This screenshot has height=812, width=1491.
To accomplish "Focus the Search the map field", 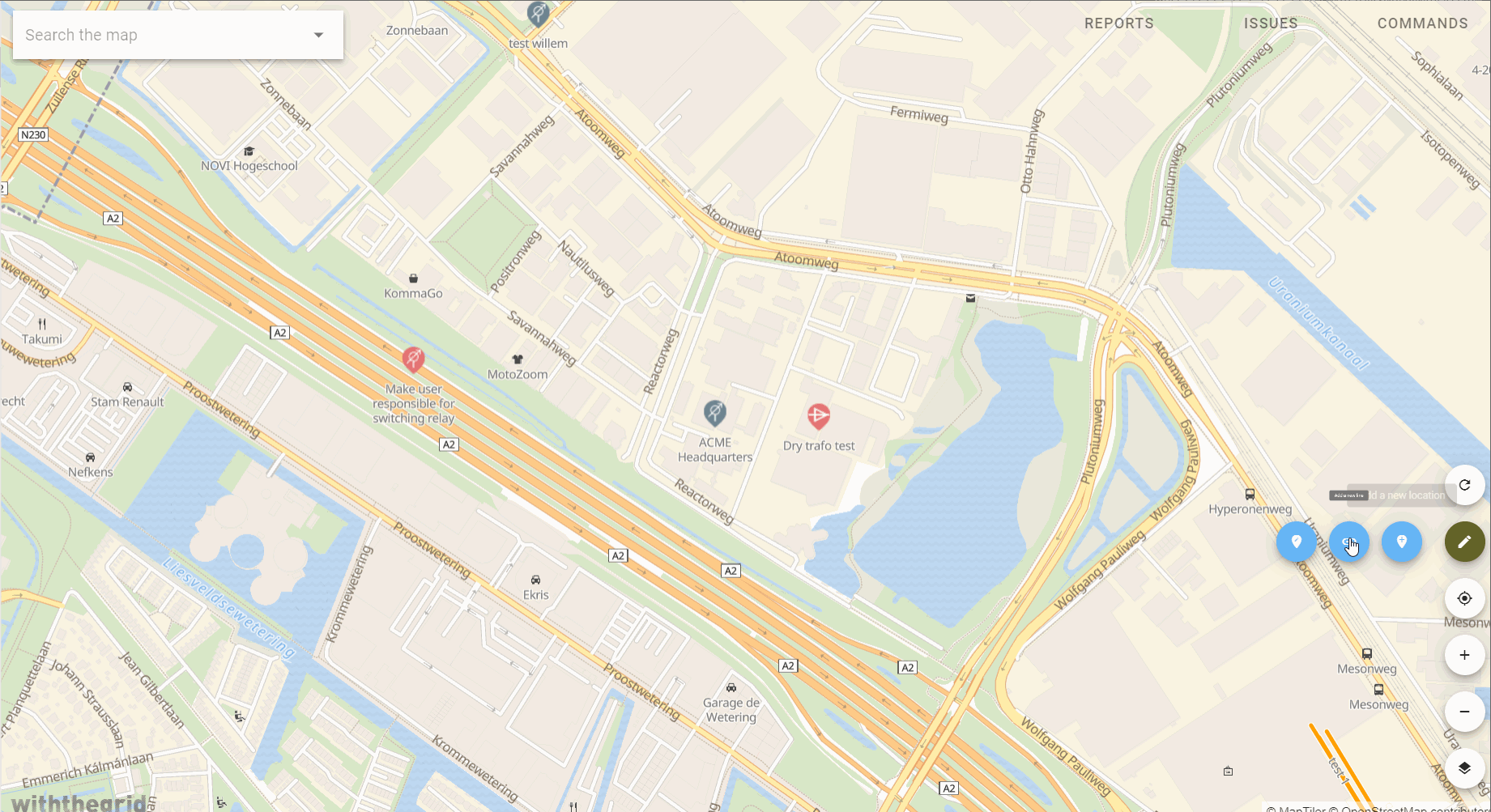I will pyautogui.click(x=162, y=35).
